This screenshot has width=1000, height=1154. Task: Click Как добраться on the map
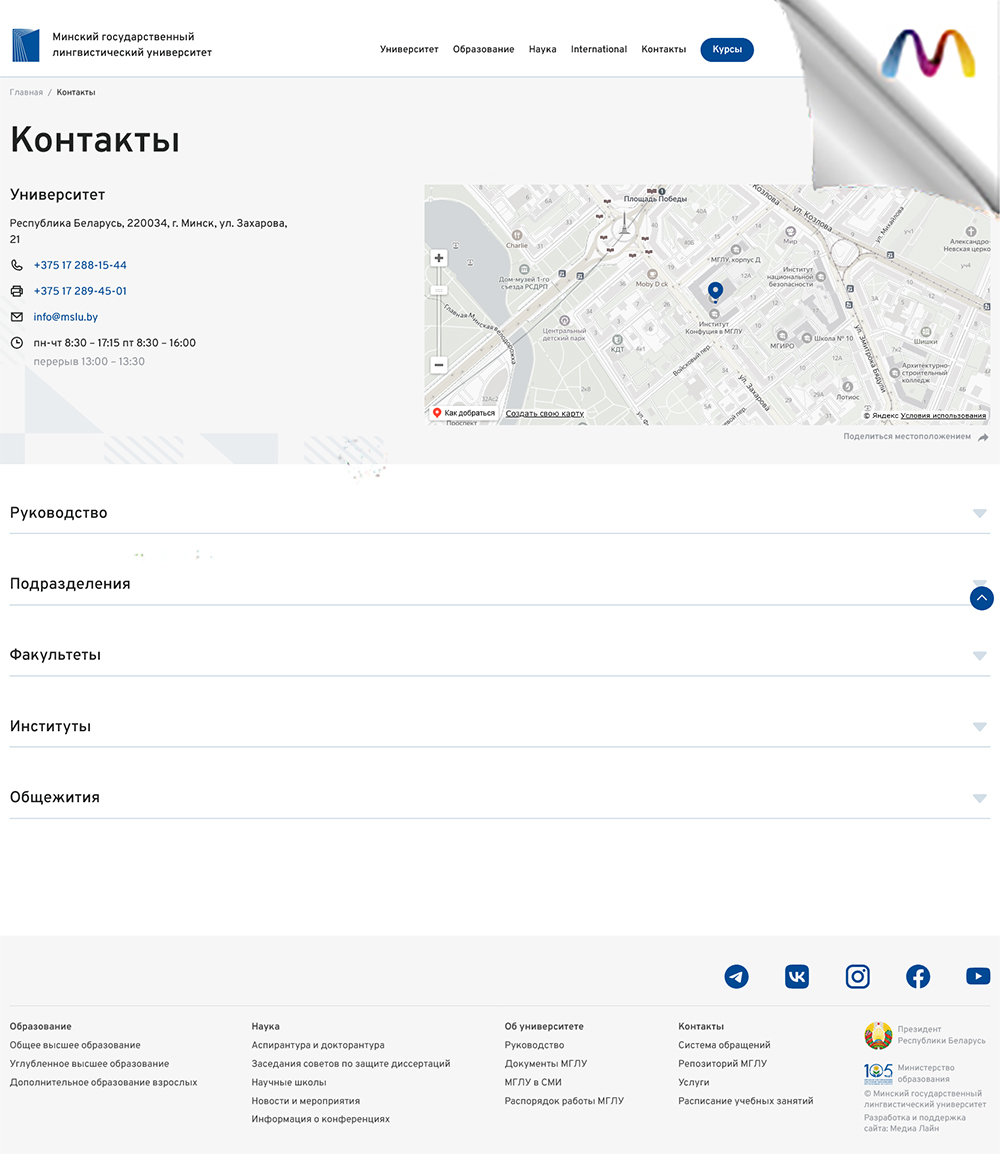464,413
